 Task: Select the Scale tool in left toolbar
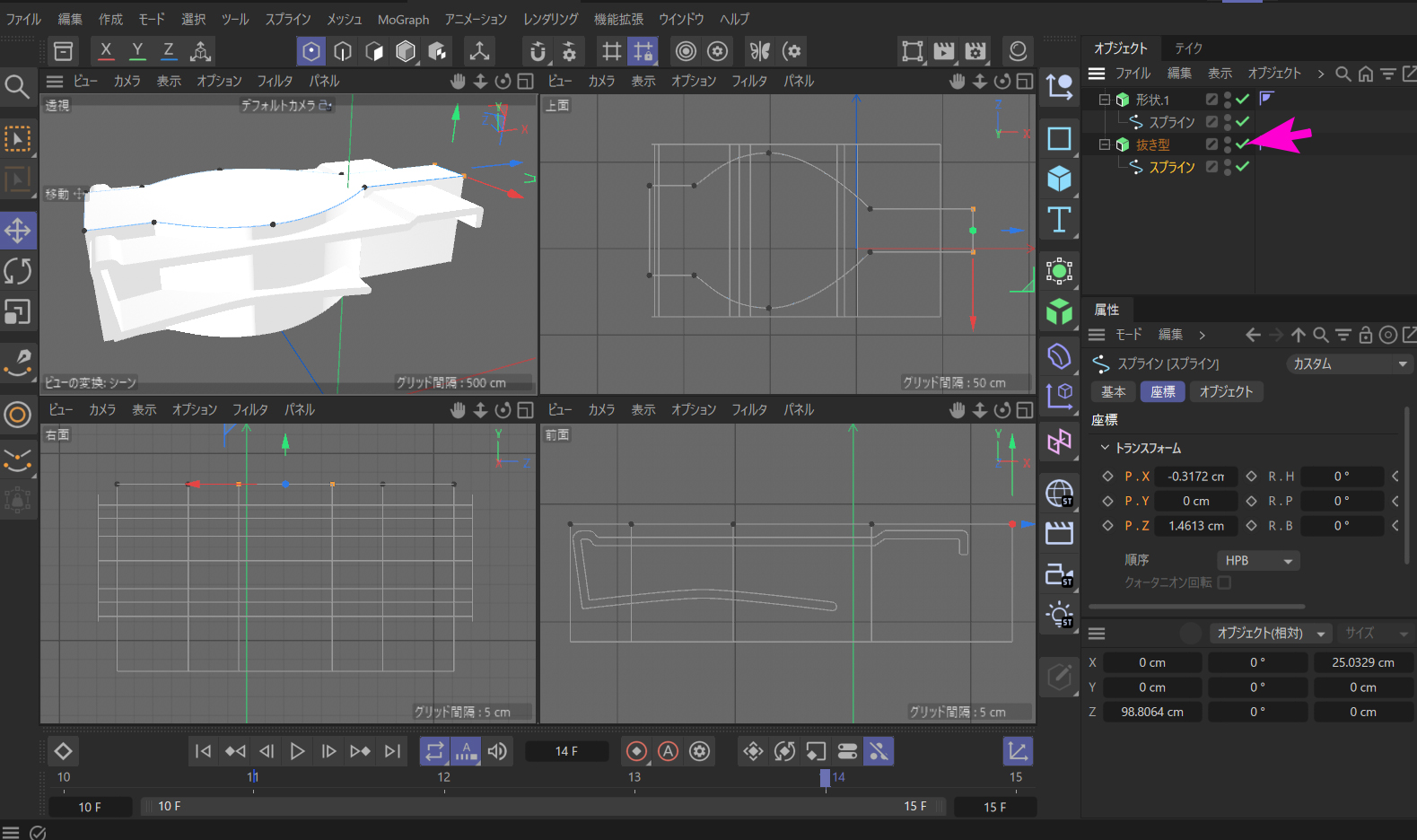[18, 311]
